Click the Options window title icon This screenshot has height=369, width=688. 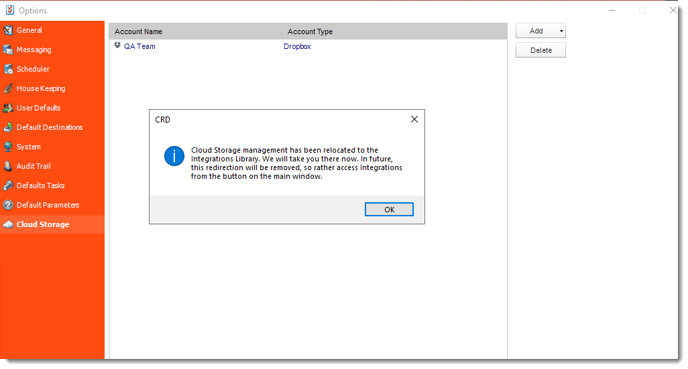pyautogui.click(x=10, y=10)
